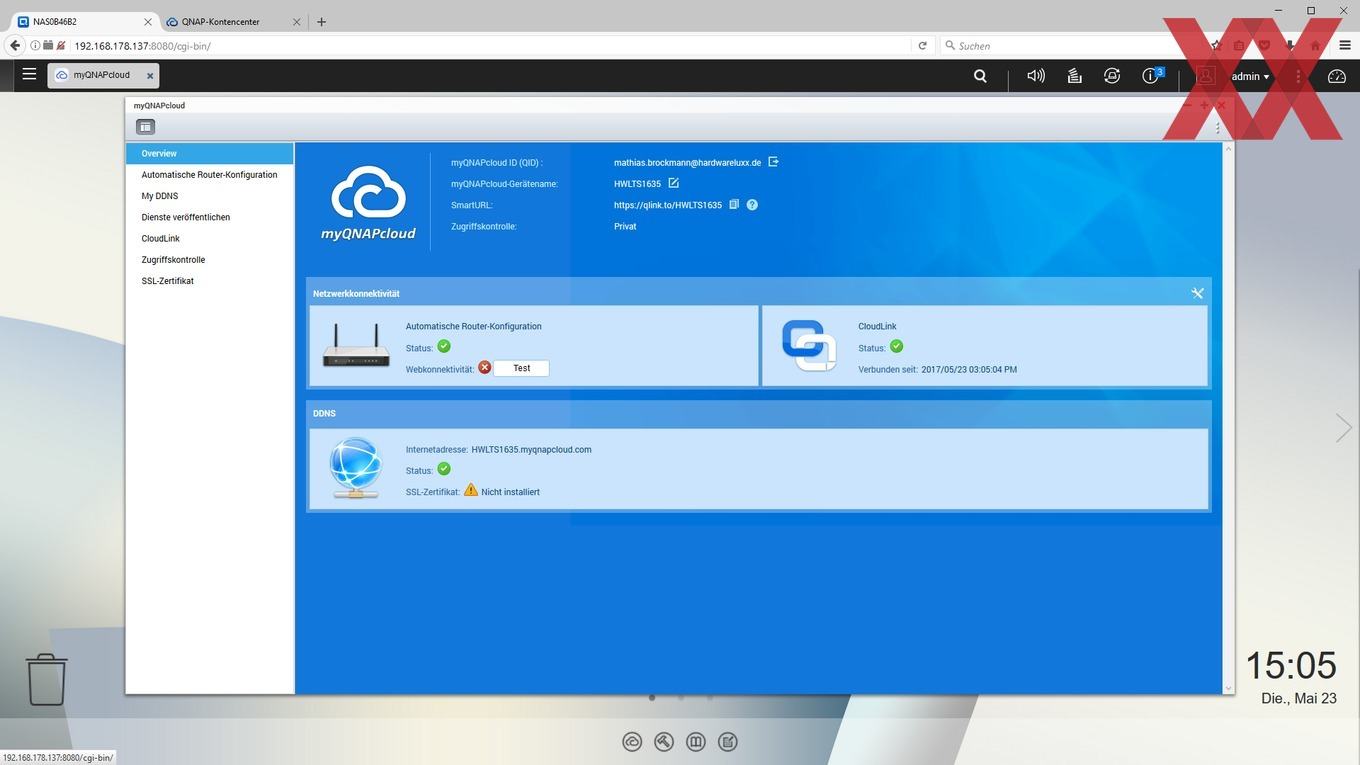
Task: Go to the next desktop page arrow
Action: [x=1344, y=428]
